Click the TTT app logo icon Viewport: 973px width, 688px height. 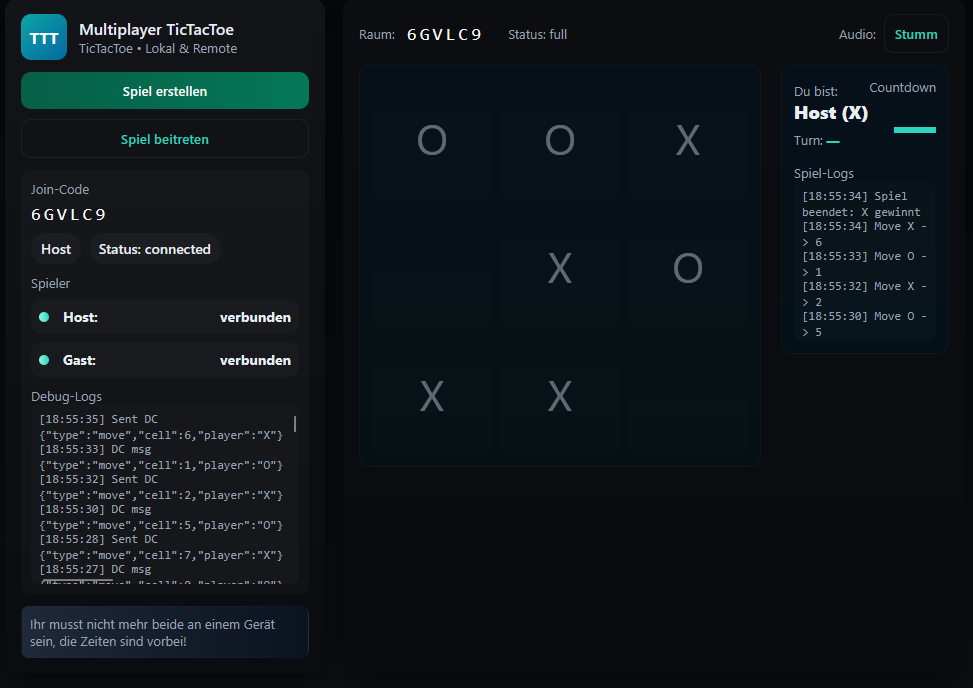(44, 38)
